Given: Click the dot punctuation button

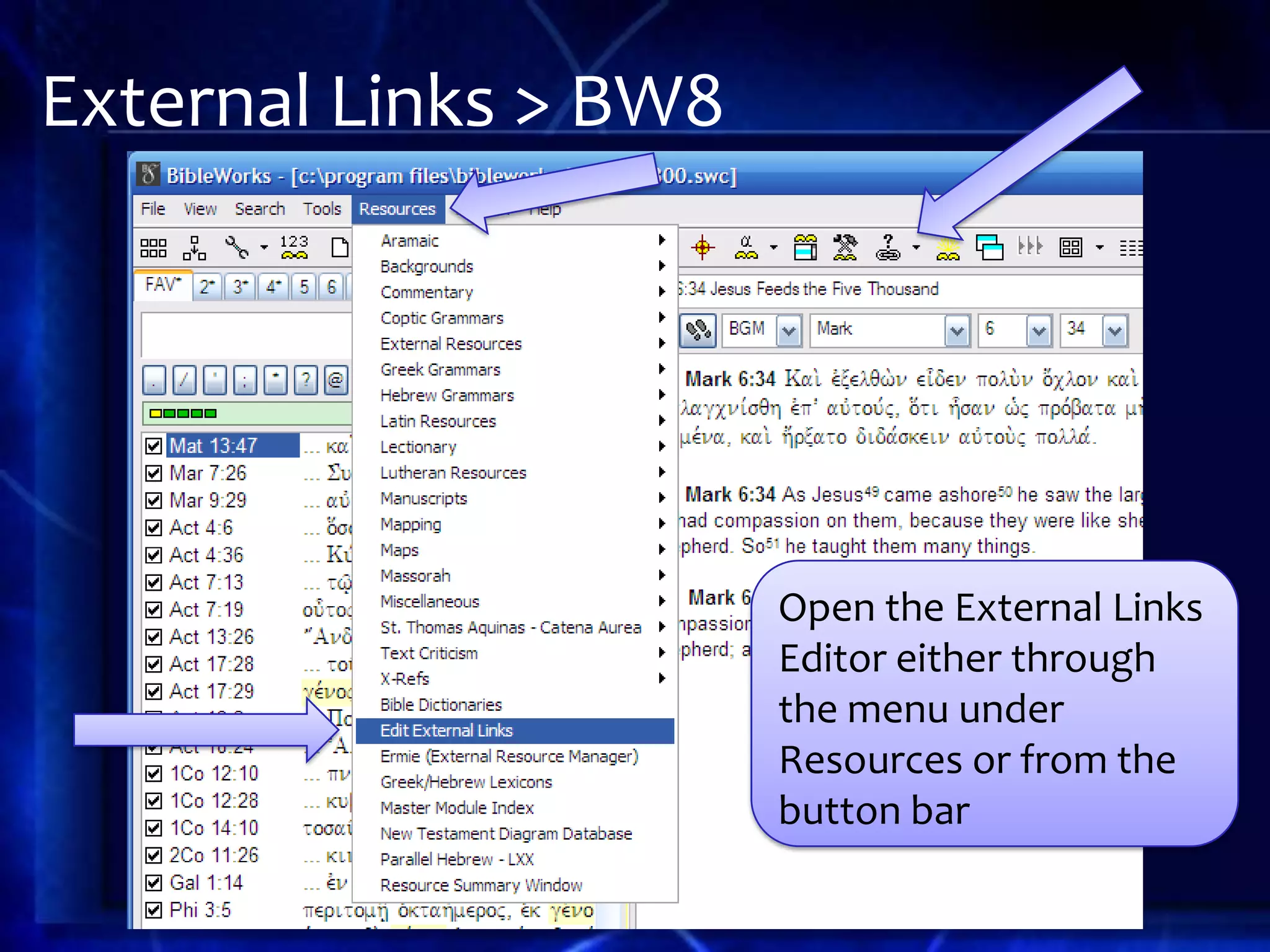Looking at the screenshot, I should (154, 380).
